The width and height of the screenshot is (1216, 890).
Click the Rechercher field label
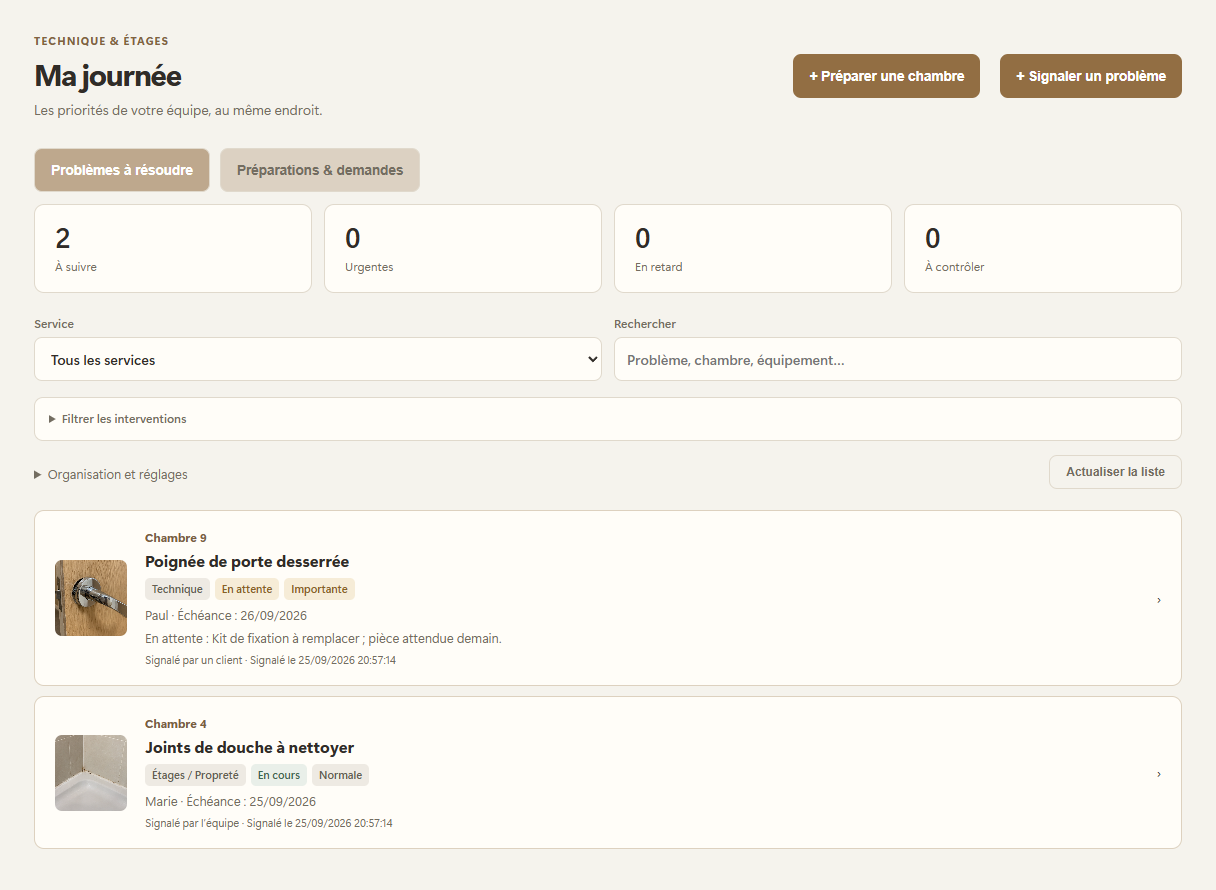[x=645, y=324]
